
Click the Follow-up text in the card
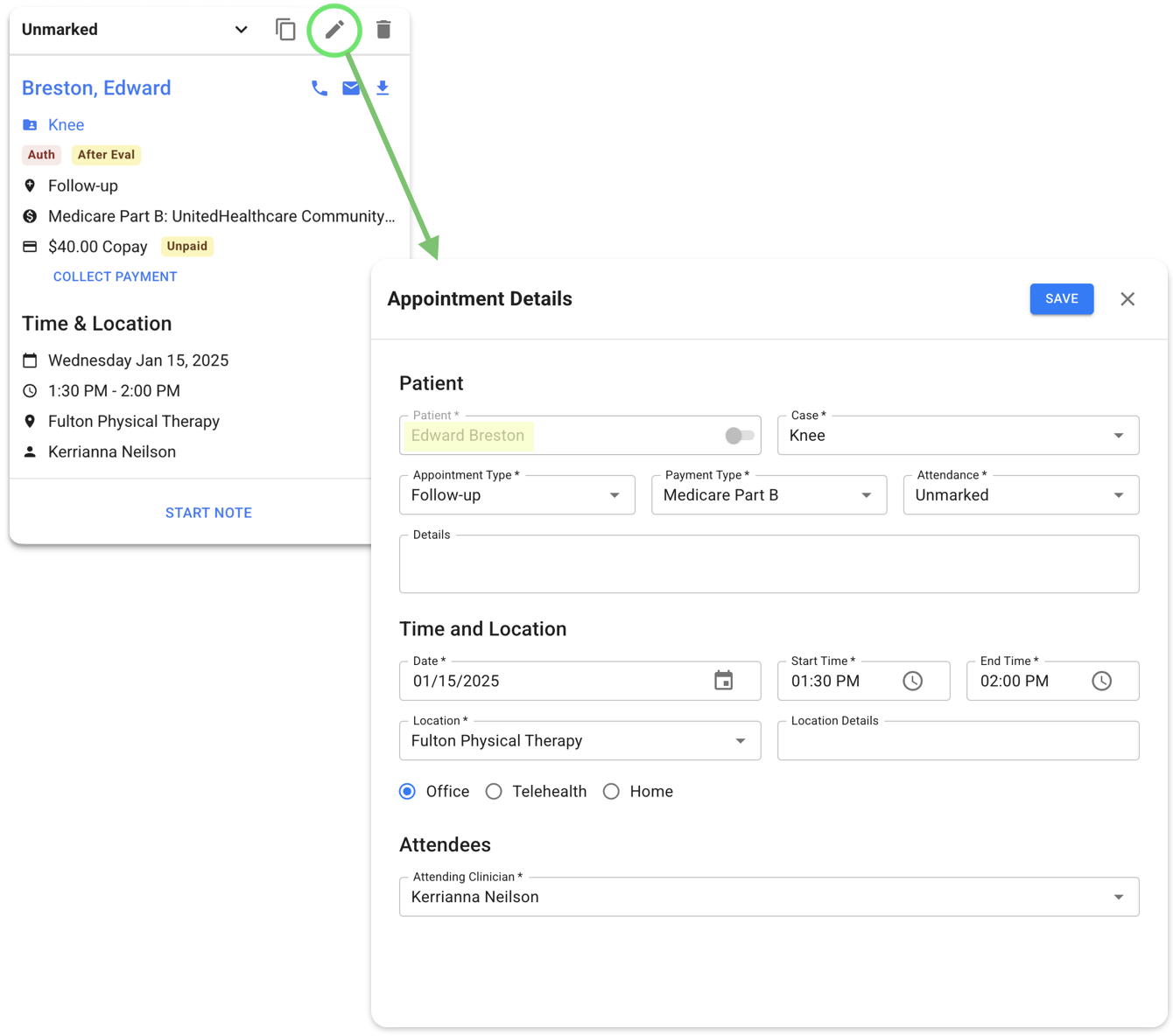pyautogui.click(x=83, y=185)
